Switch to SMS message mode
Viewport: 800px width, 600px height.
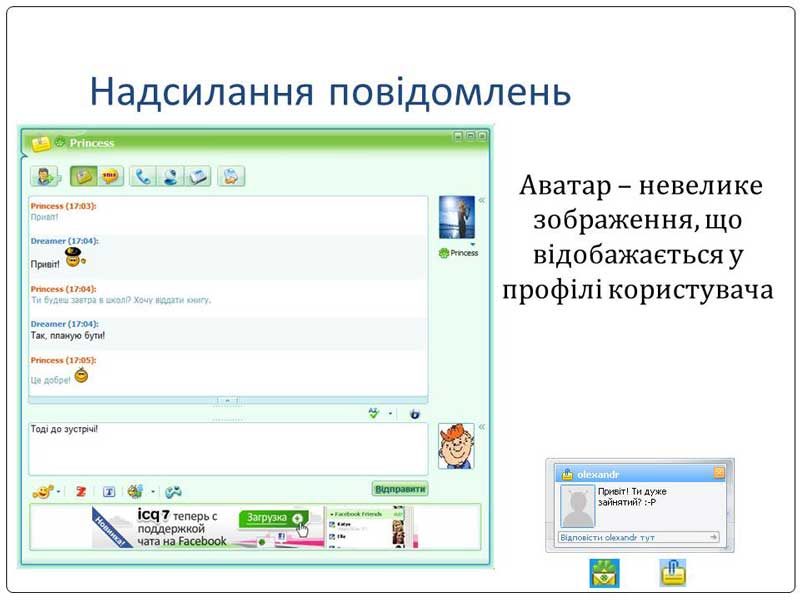pyautogui.click(x=110, y=177)
